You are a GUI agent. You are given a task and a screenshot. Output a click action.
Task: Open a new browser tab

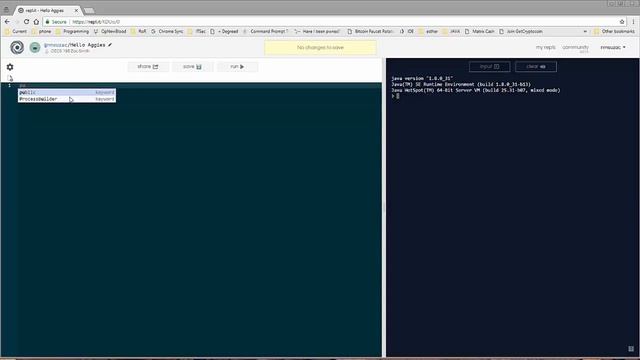tap(89, 10)
